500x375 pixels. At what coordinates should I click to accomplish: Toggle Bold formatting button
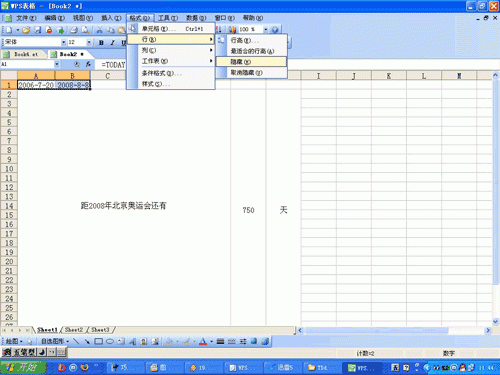pyautogui.click(x=101, y=42)
